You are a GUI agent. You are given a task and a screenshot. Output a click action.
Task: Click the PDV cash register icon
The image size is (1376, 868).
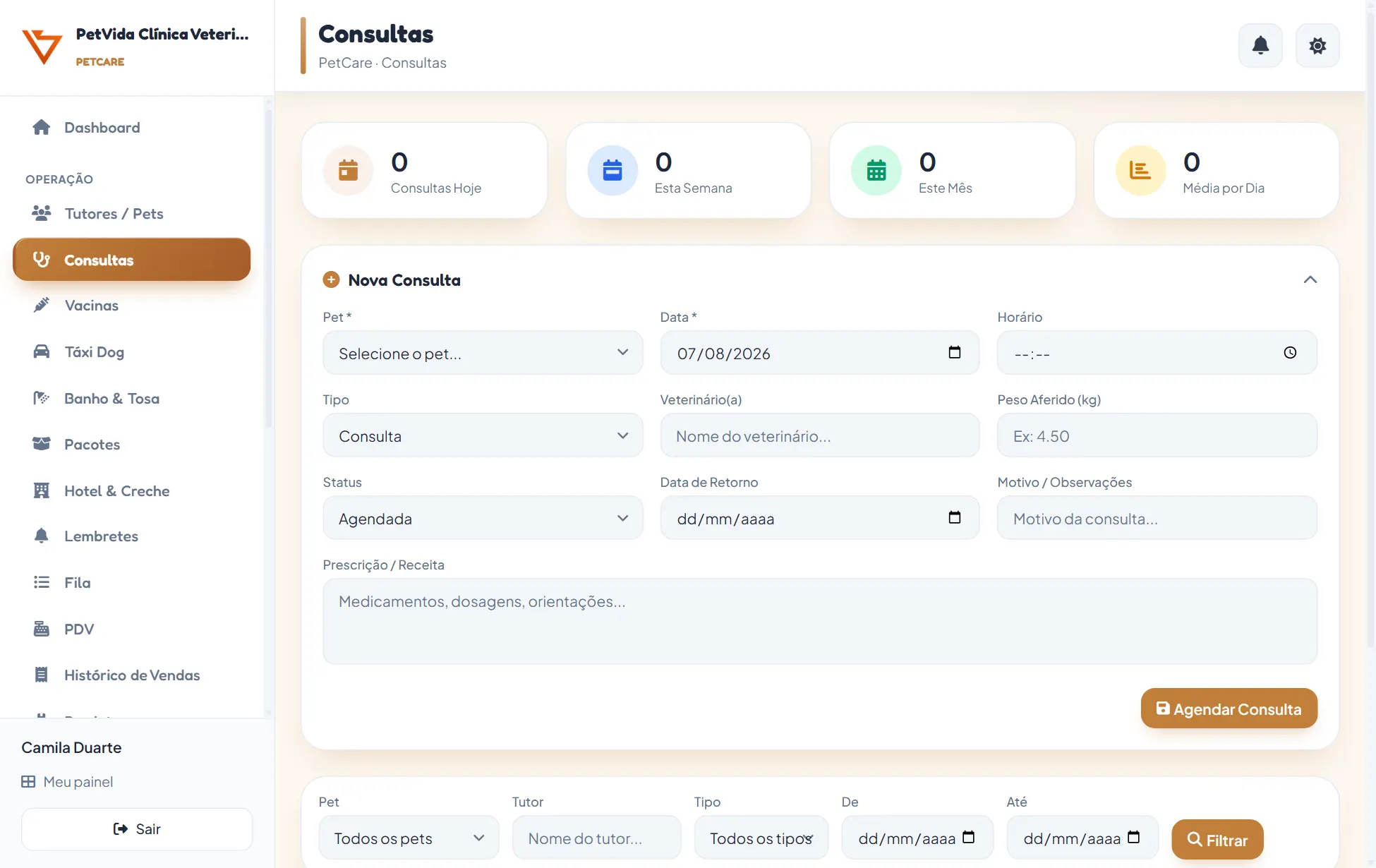(42, 629)
